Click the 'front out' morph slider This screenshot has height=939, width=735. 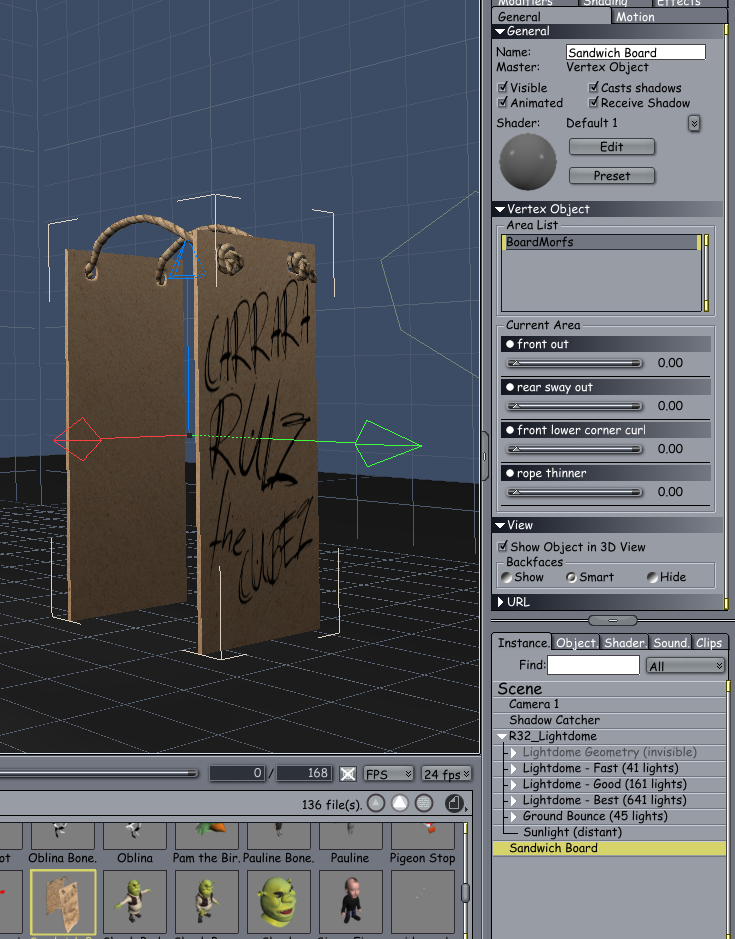(574, 363)
